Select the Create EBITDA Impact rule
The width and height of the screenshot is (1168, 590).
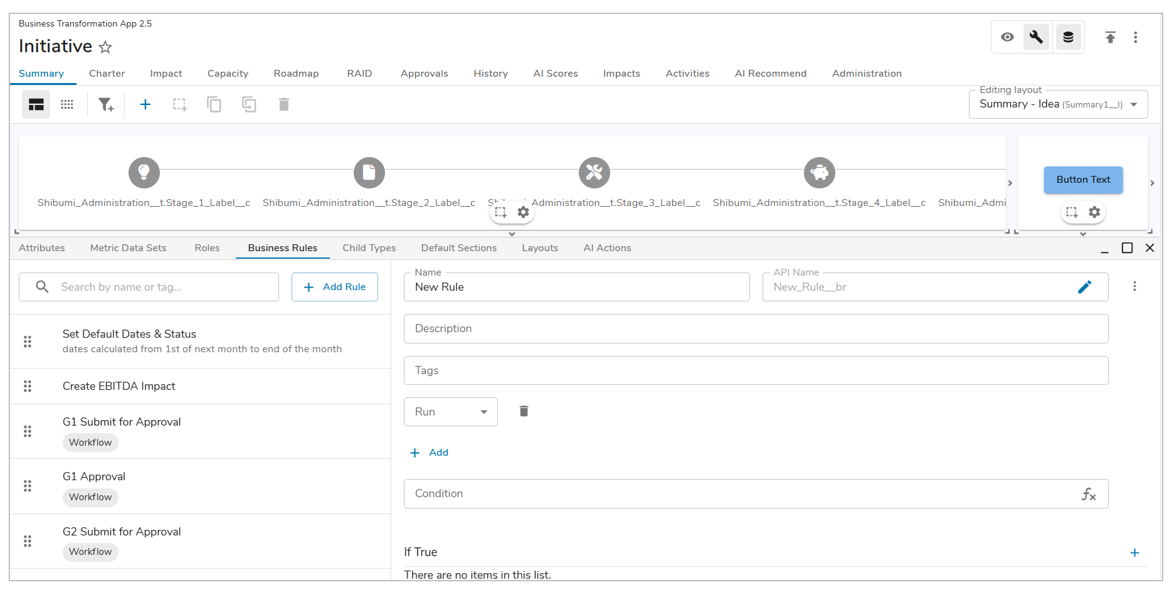tap(119, 386)
